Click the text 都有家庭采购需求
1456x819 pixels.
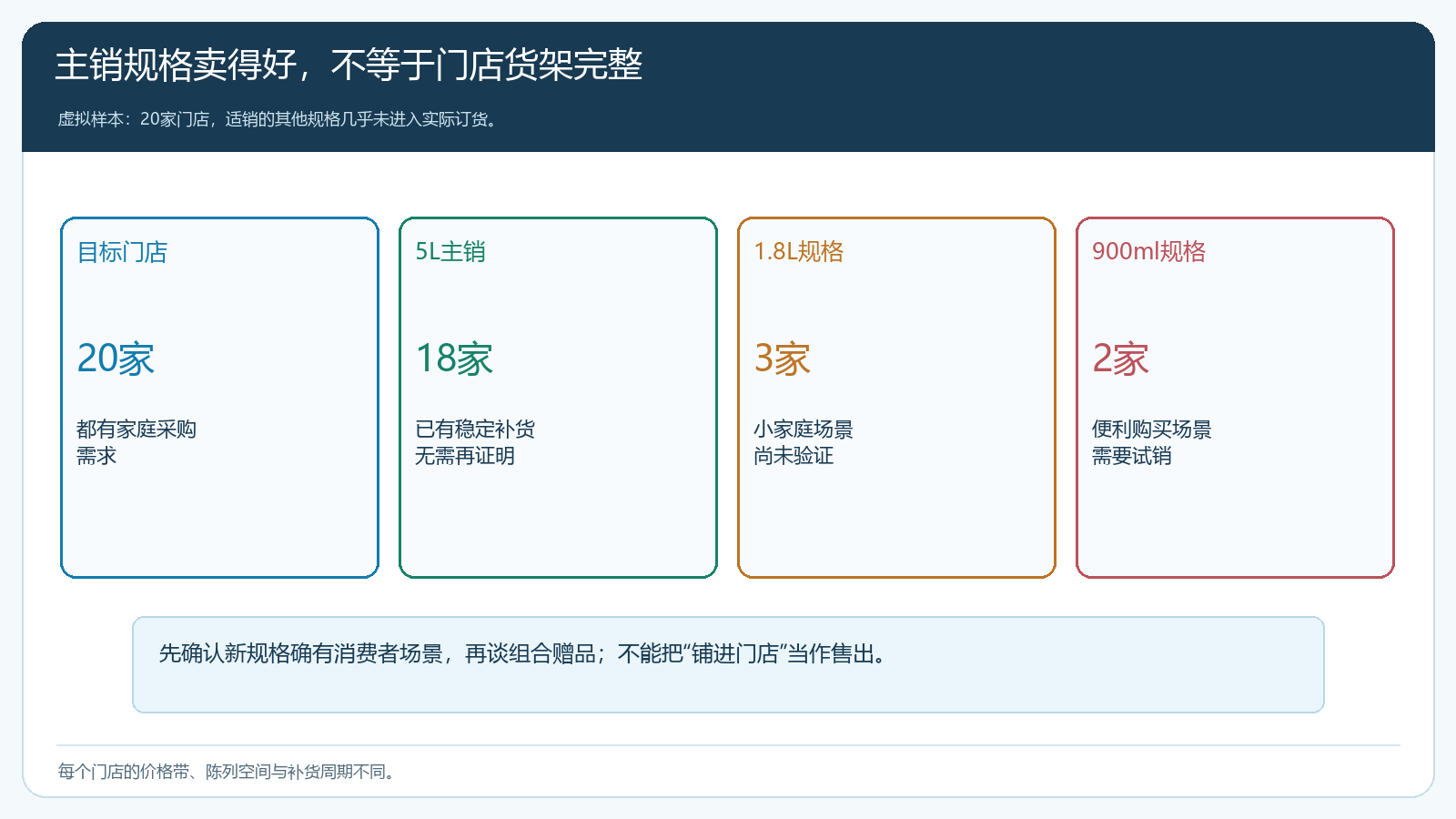pyautogui.click(x=136, y=442)
